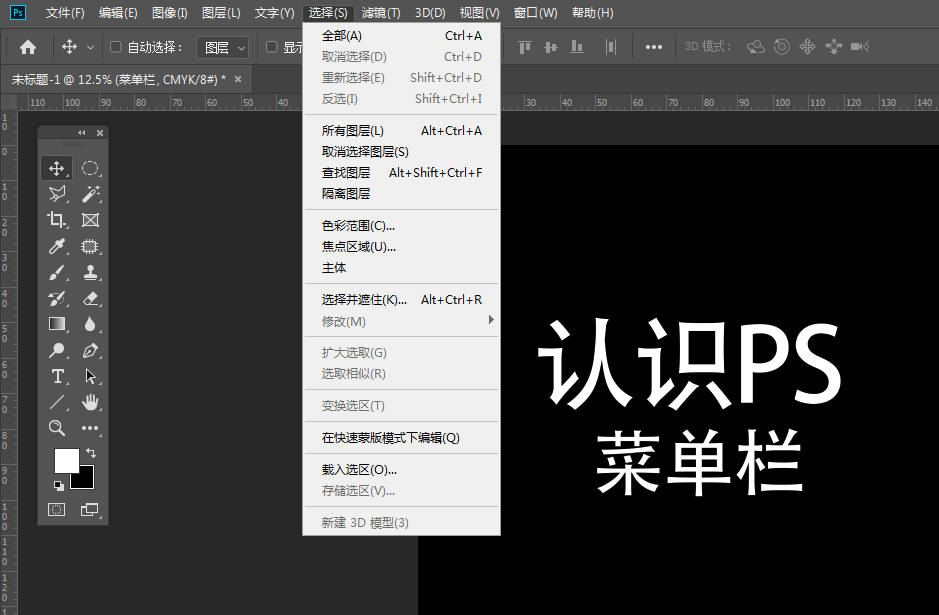The width and height of the screenshot is (939, 615).
Task: Switch to Quick Mask mode
Action: point(57,509)
